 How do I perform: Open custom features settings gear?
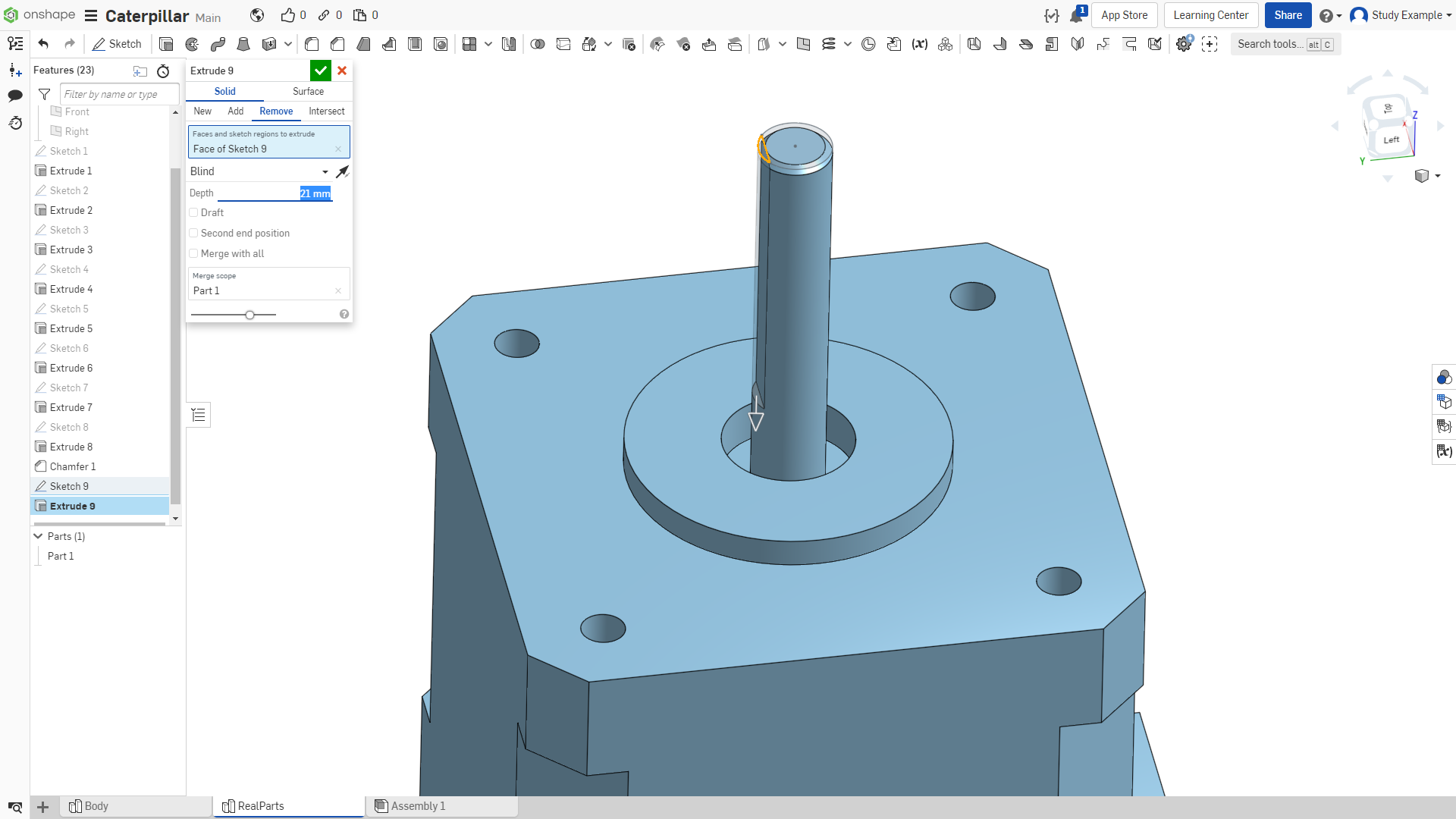1184,44
